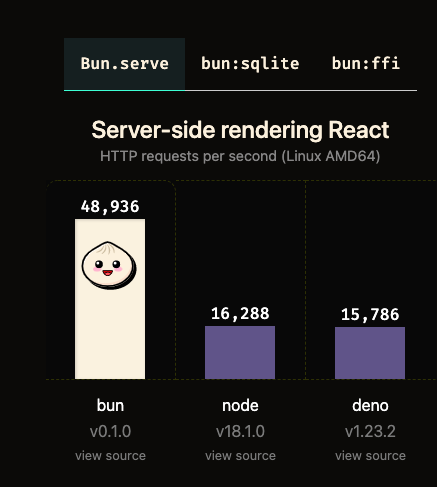The height and width of the screenshot is (487, 437).
Task: Click the bun mascot logo in the bar
Action: (109, 265)
